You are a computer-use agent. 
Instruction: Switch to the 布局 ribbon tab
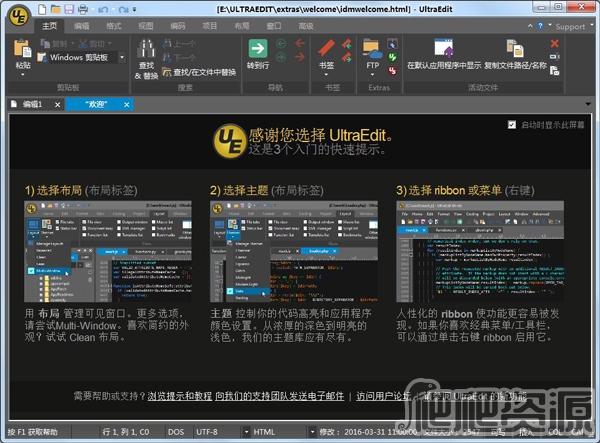click(241, 26)
